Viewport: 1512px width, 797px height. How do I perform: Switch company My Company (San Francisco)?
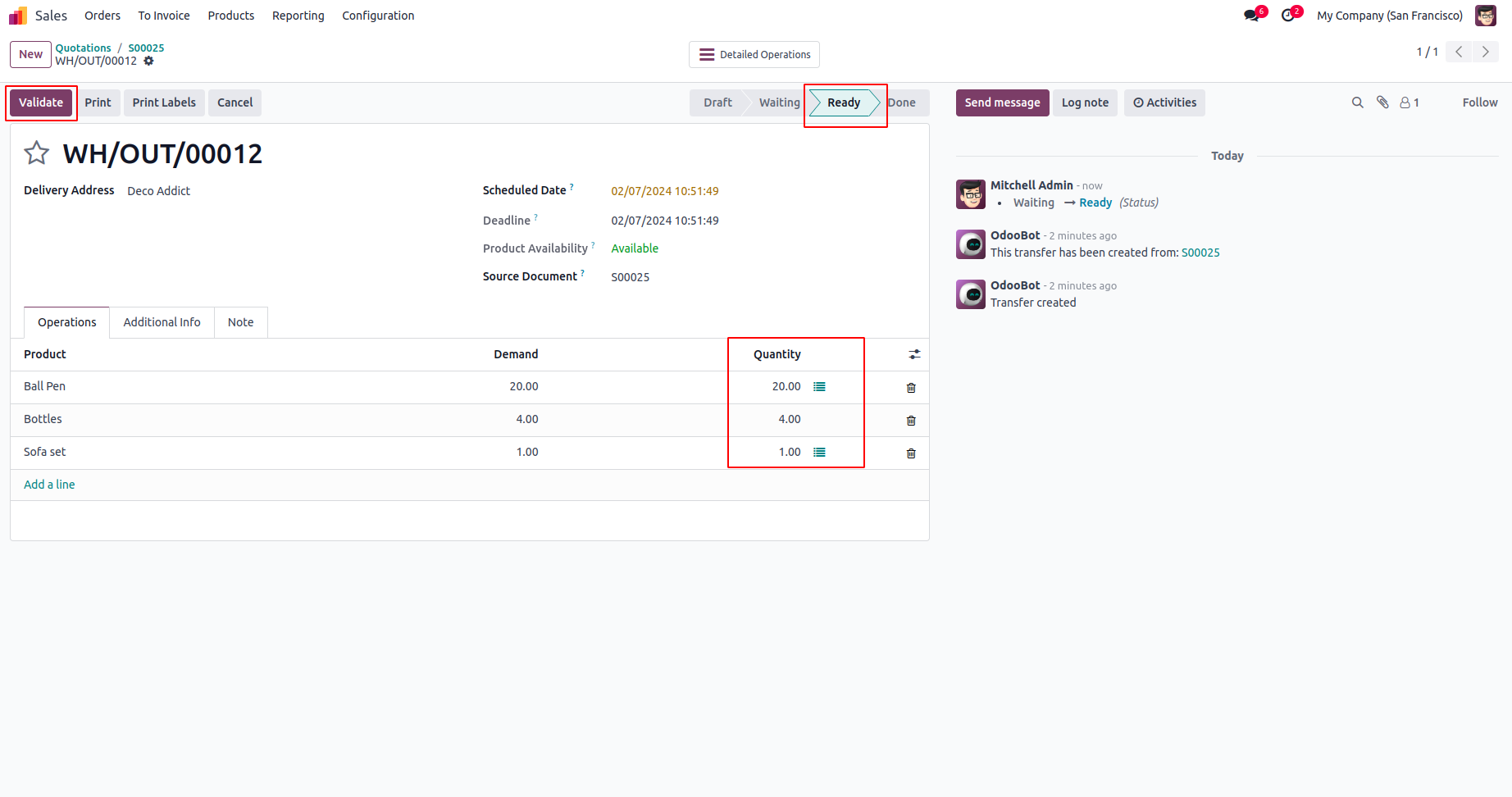1390,16
